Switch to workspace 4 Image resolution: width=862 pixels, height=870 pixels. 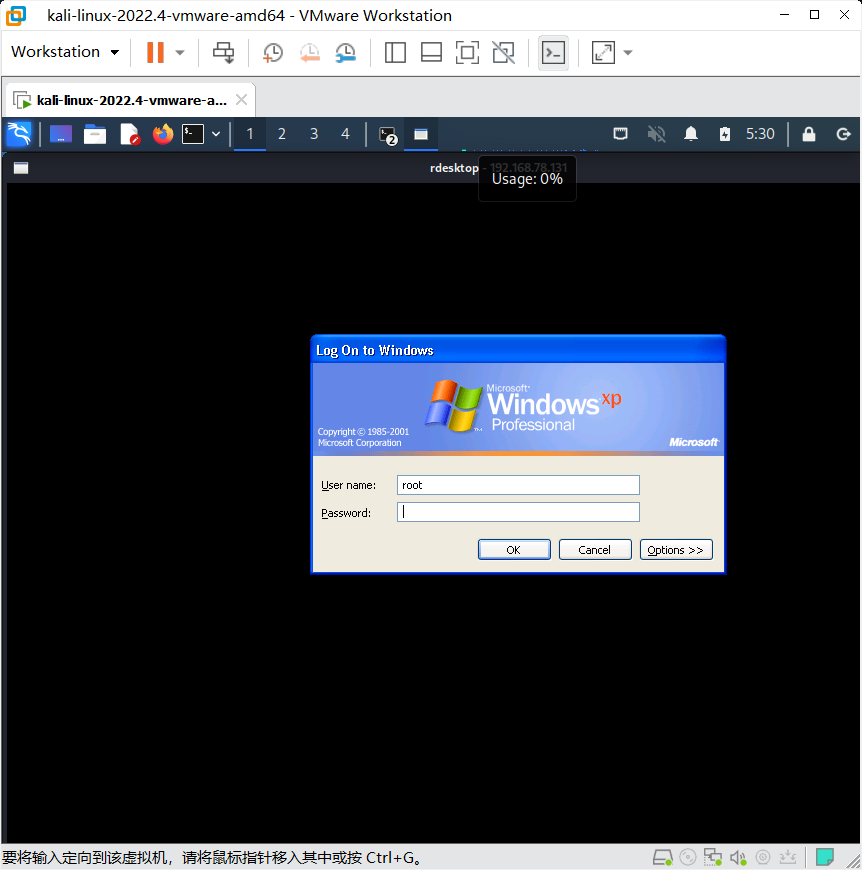[x=345, y=134]
